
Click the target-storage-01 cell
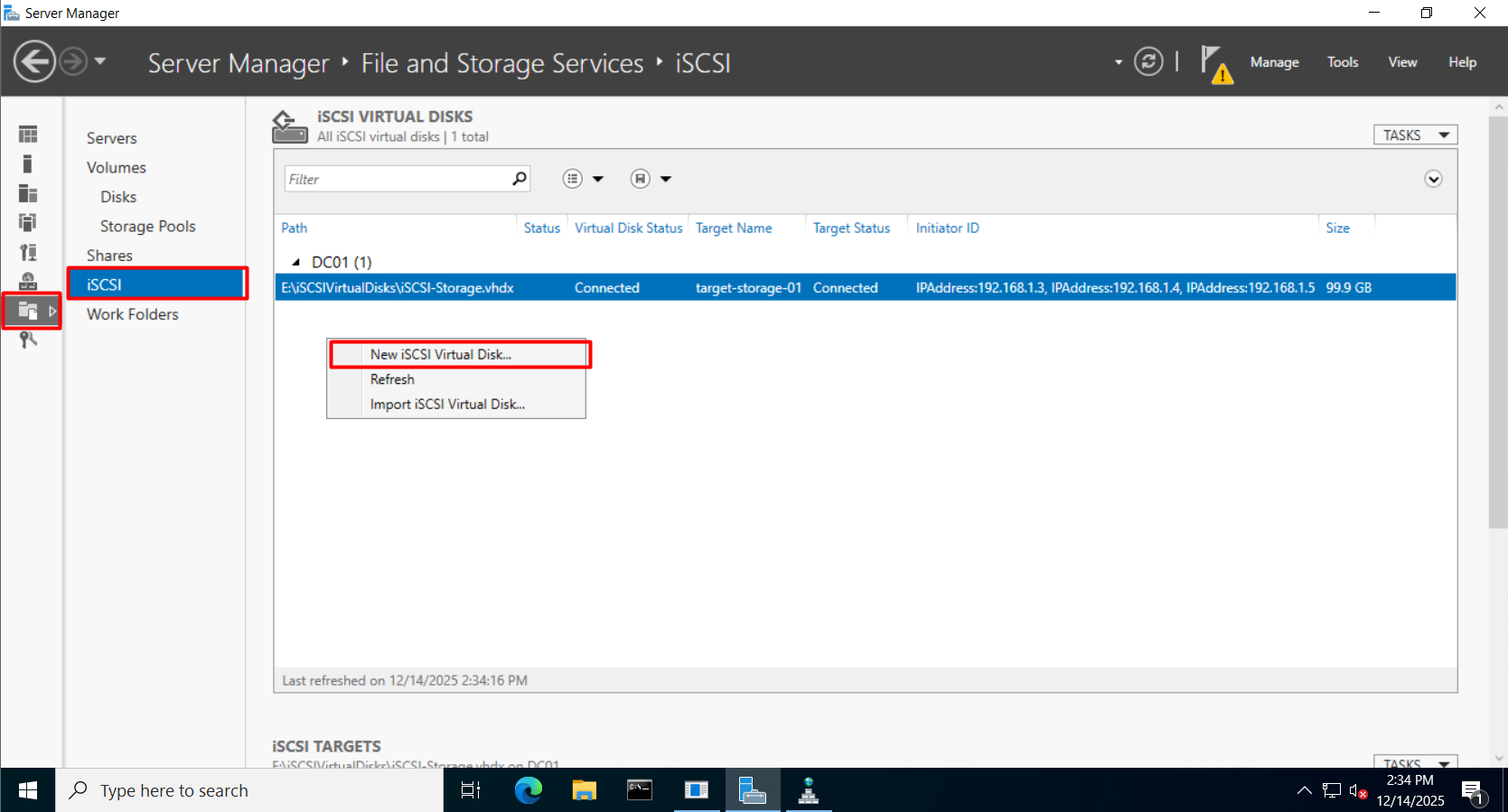[x=748, y=287]
